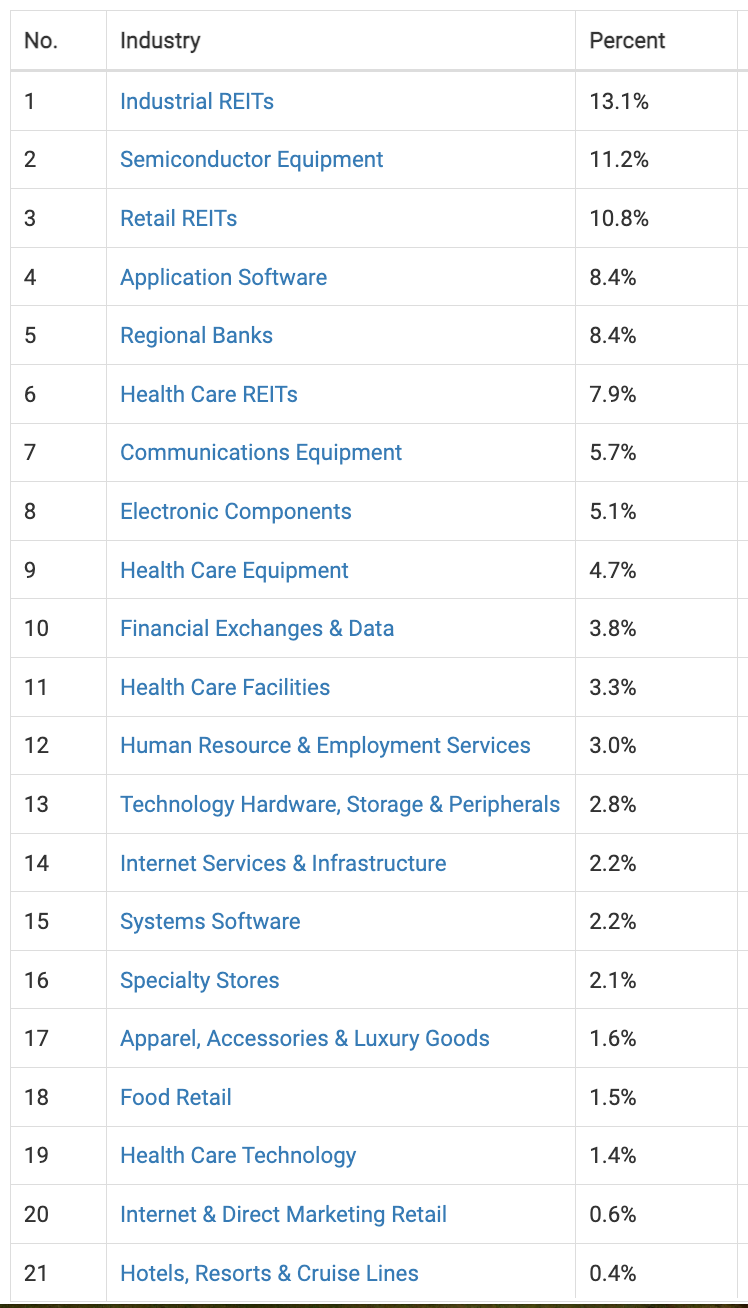Click the Industry column header
The width and height of the screenshot is (748, 1308).
160,41
